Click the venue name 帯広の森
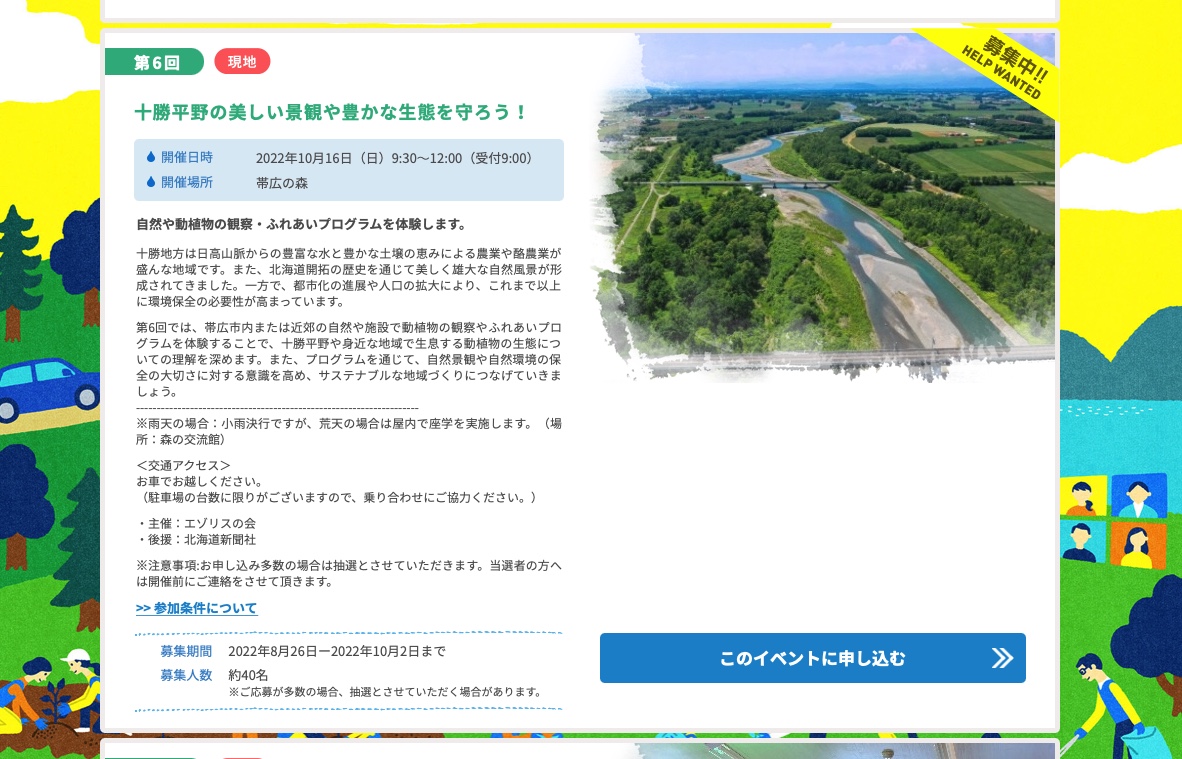Screen dimensions: 1182x759 [282, 183]
